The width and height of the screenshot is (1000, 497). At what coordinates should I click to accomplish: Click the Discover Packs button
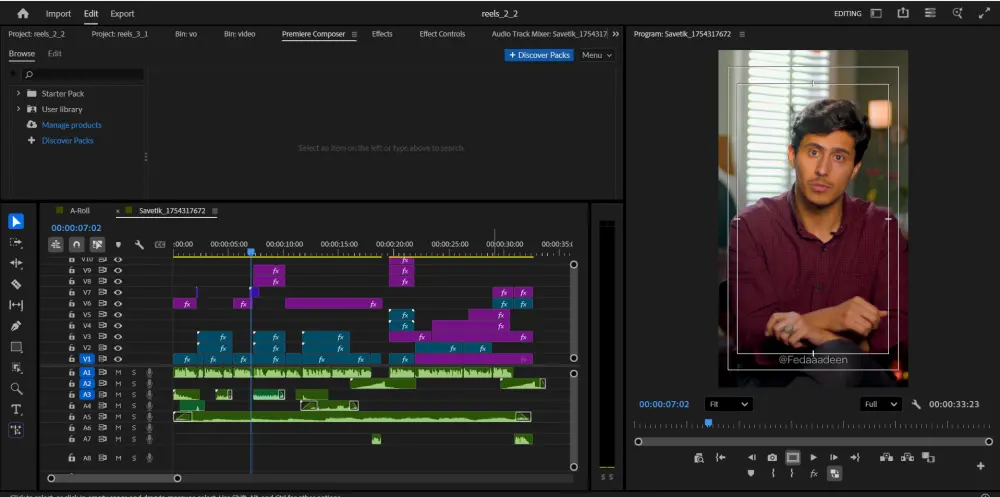tap(539, 55)
